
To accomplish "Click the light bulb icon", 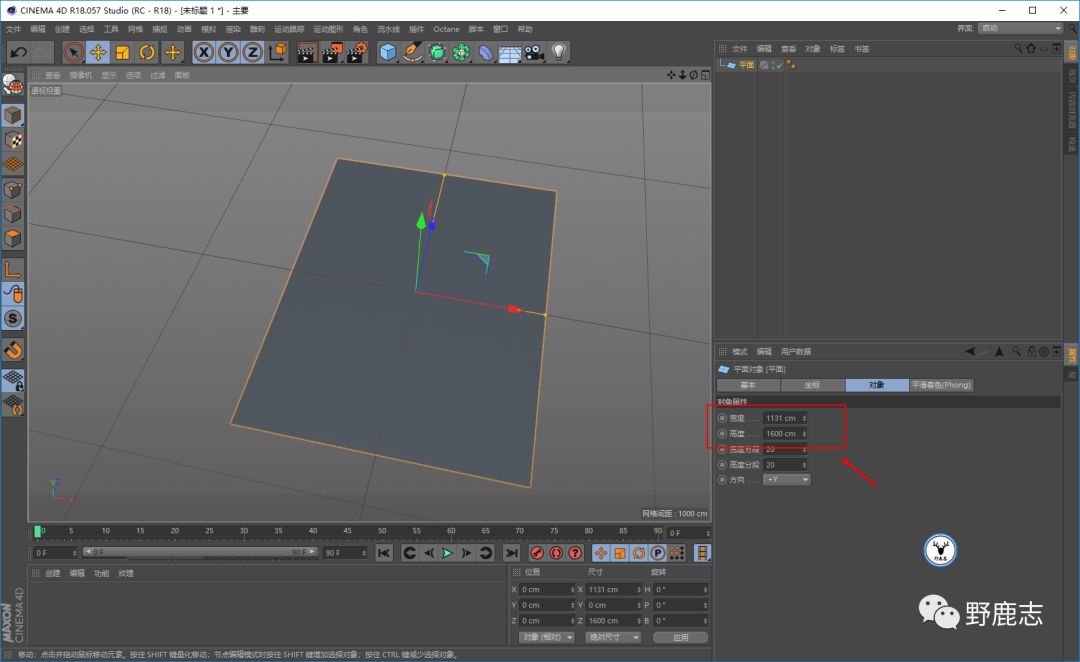I will [558, 52].
